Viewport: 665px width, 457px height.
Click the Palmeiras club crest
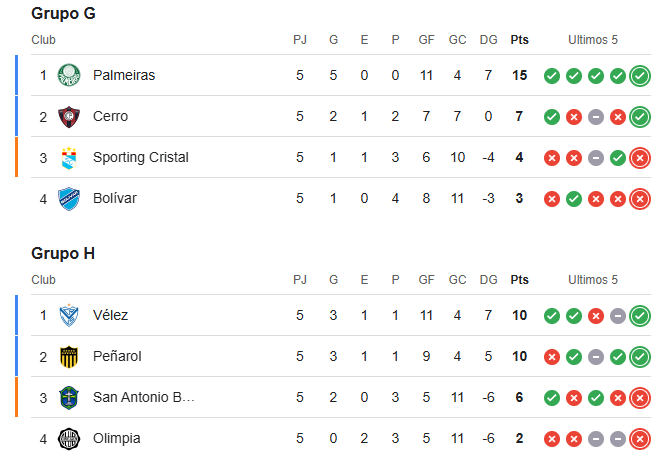pos(69,75)
